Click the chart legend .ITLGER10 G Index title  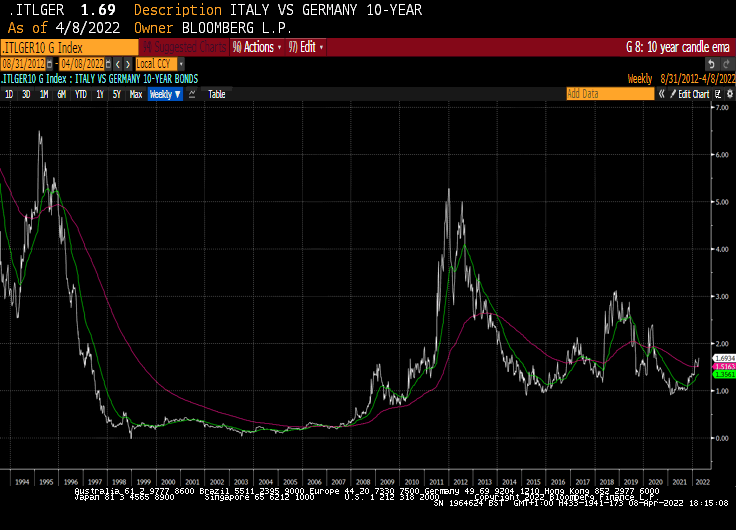tap(99, 79)
